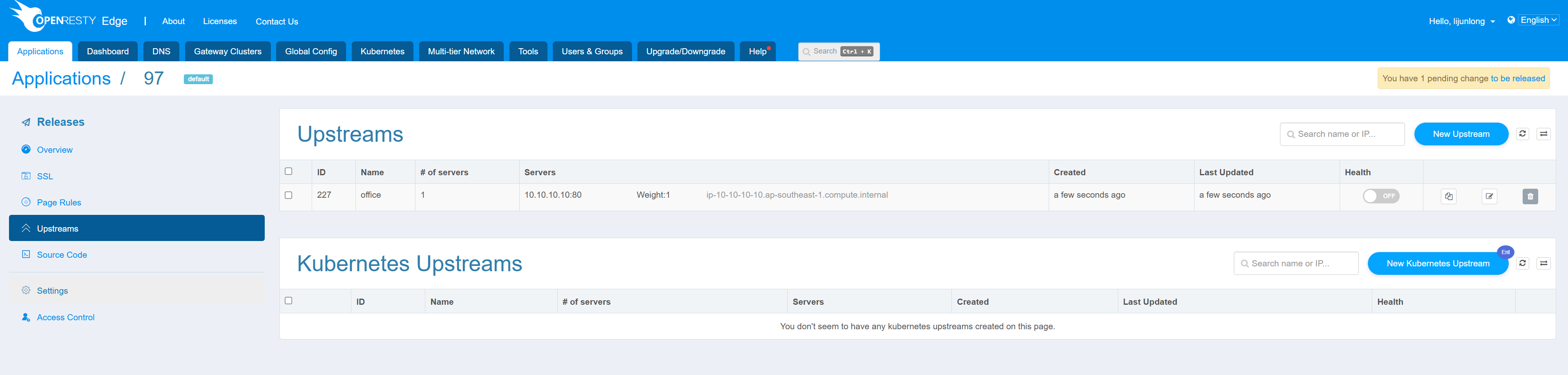Screen dimensions: 1568x375
Task: Open column settings for Kubernetes Upstreams
Action: point(1543,263)
